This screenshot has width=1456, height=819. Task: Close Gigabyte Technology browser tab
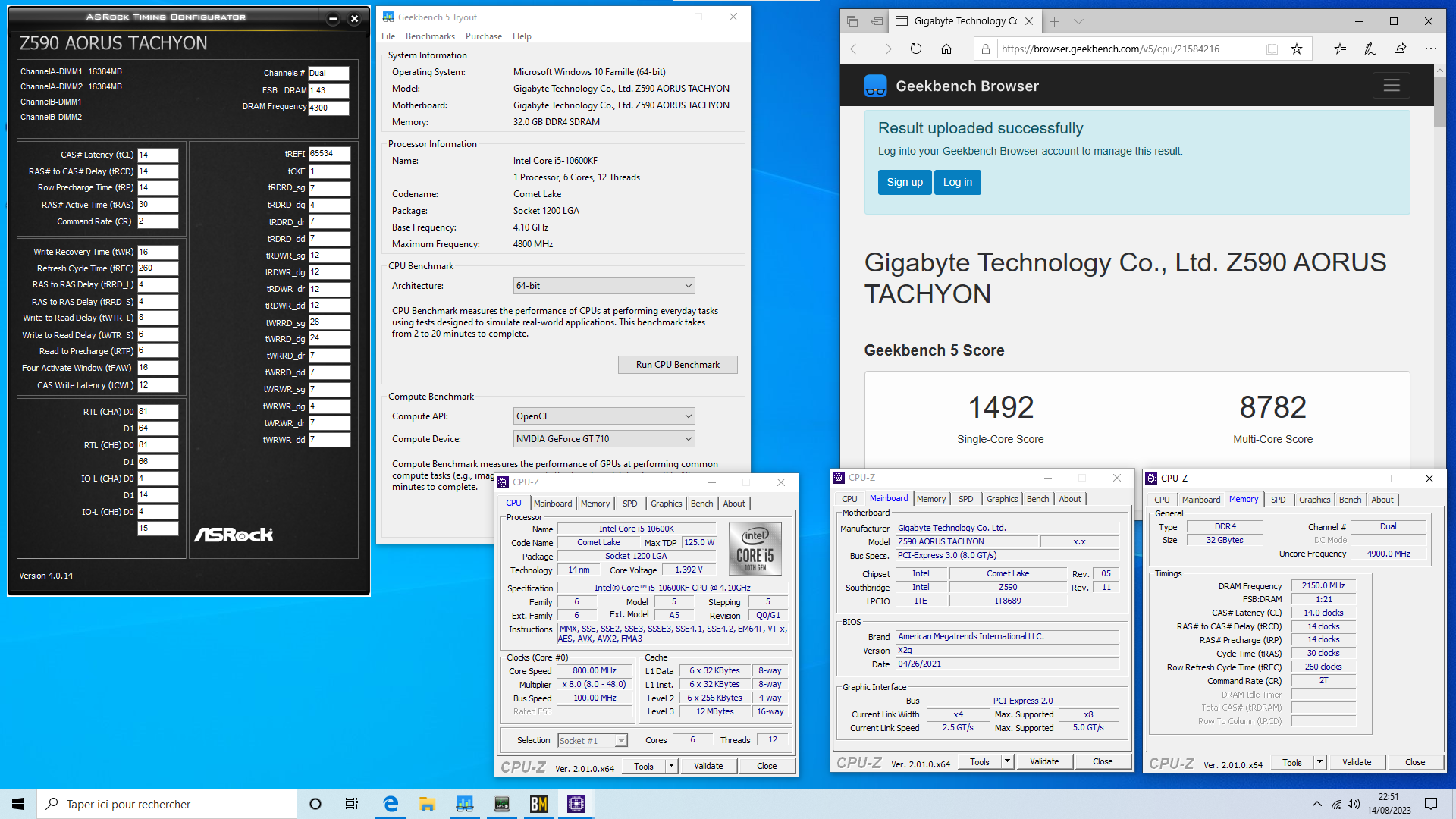click(1029, 21)
